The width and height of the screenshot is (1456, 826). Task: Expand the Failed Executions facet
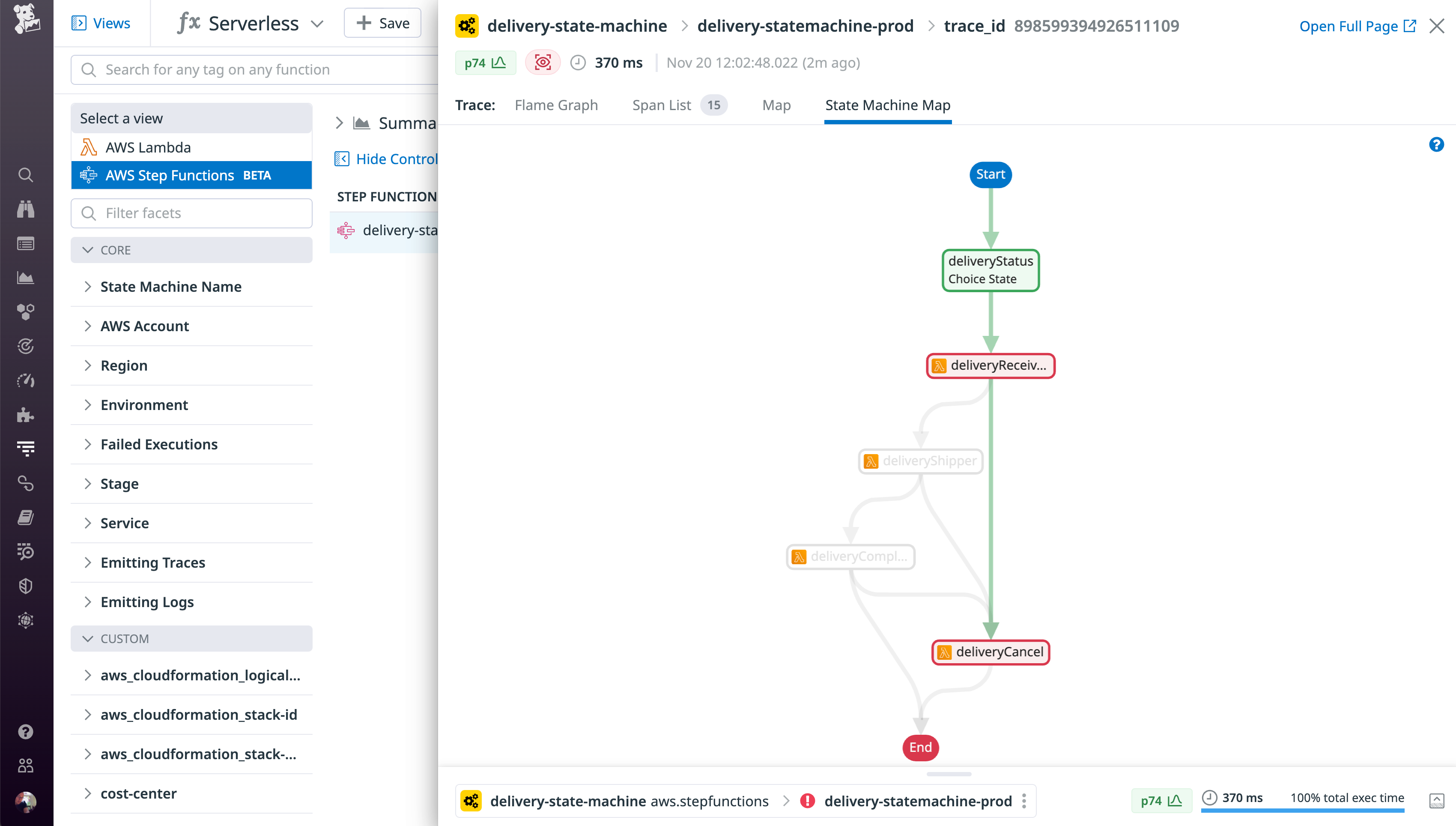(159, 444)
